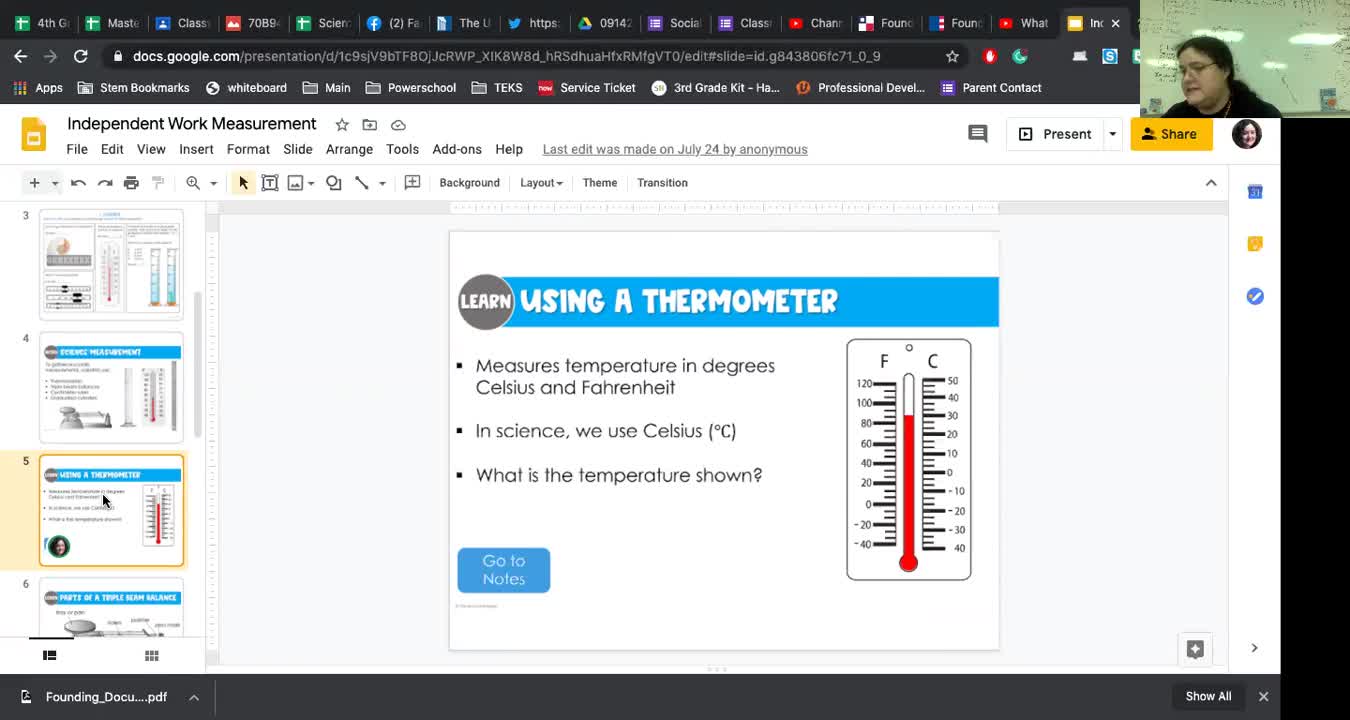Click the presentation title field

coord(192,124)
